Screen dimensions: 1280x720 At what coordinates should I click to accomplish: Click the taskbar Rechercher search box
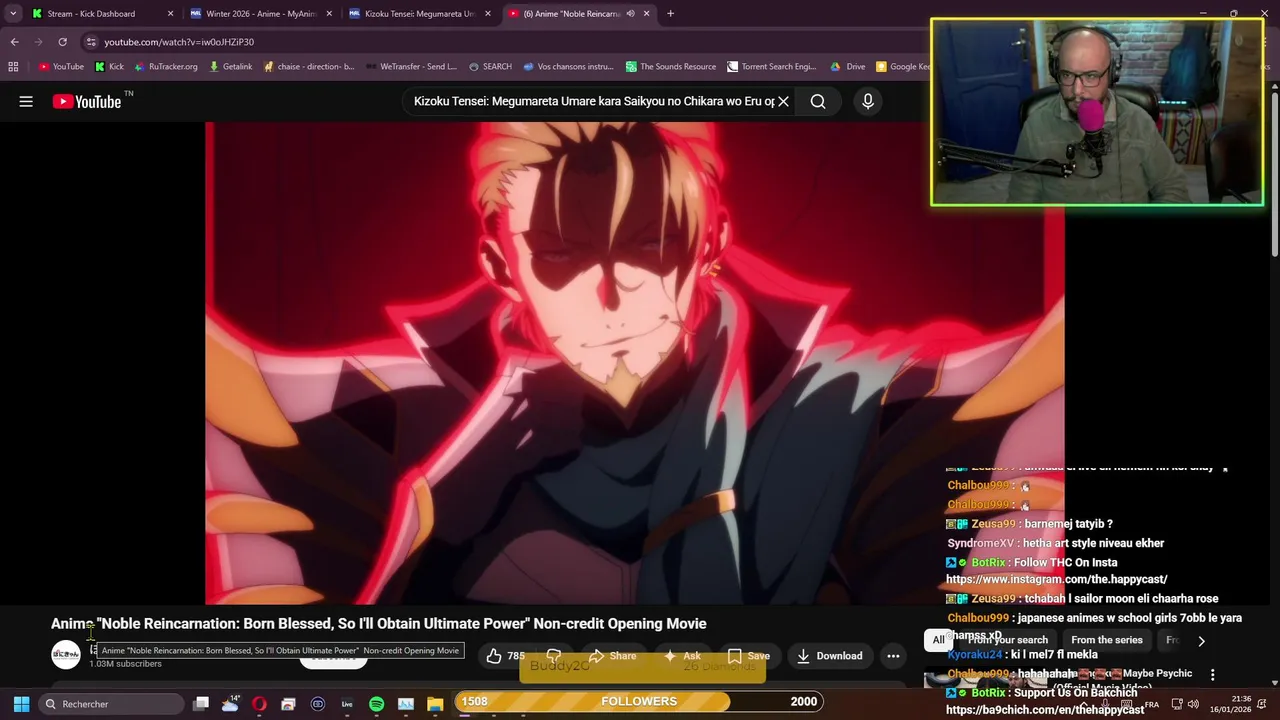110,704
